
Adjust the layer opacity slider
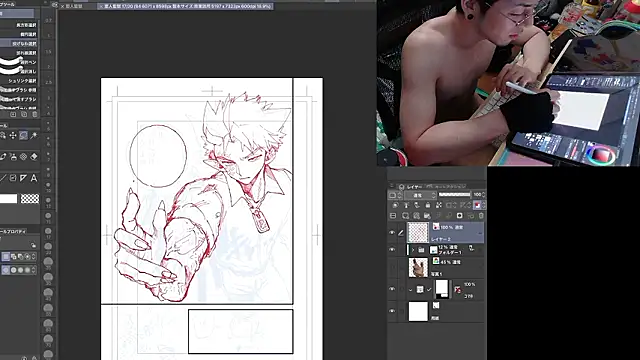click(454, 195)
